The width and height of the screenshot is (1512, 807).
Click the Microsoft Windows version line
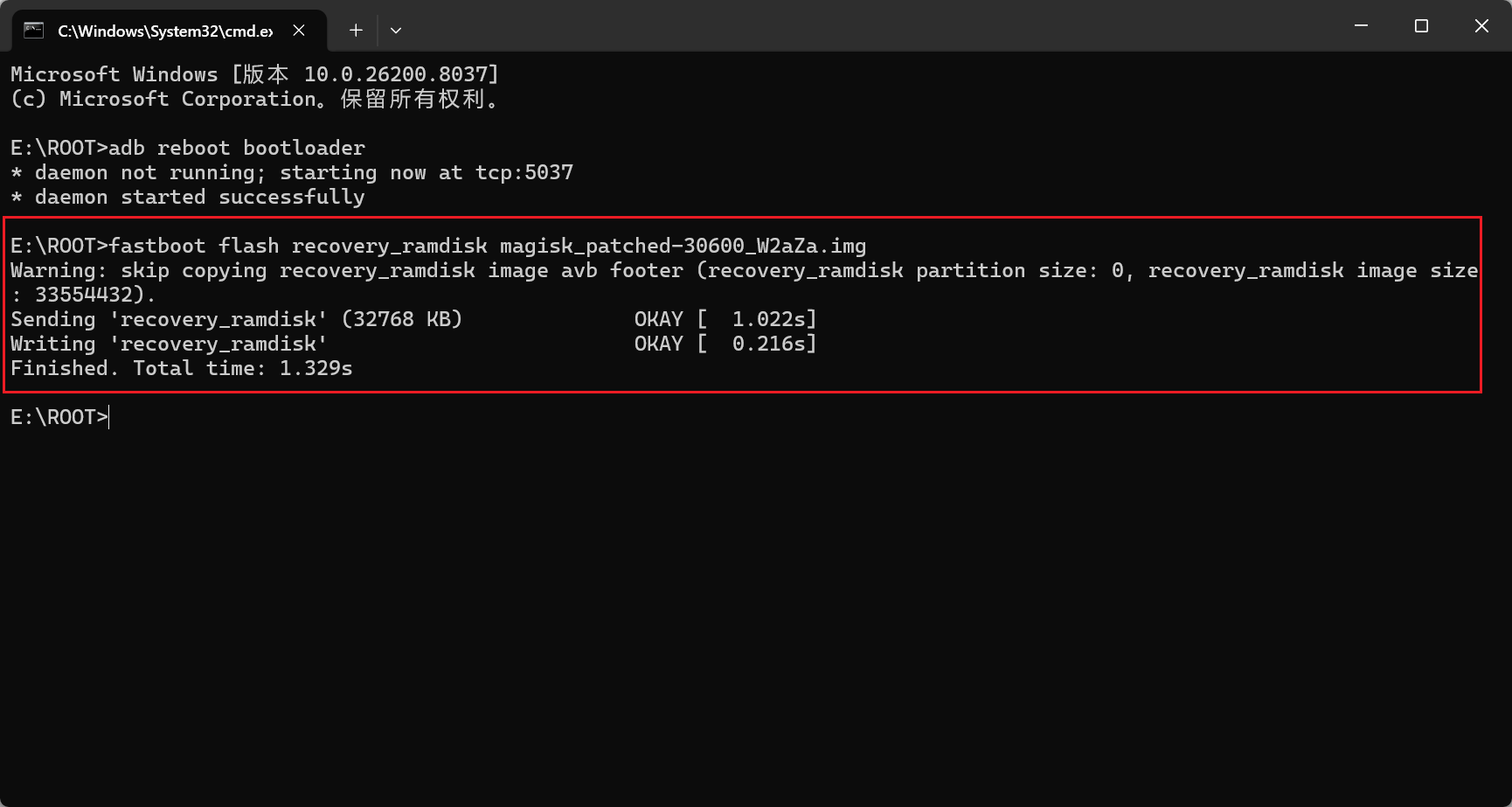(254, 74)
